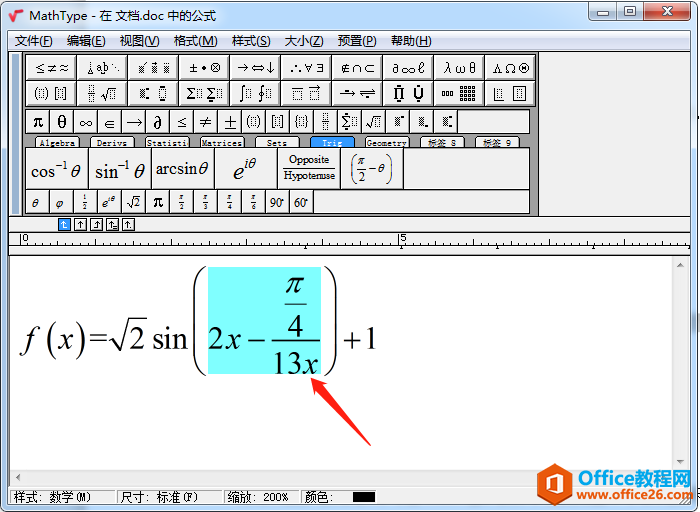Insert Opposite over Hypotenuse fraction
This screenshot has height=512, width=700.
309,169
